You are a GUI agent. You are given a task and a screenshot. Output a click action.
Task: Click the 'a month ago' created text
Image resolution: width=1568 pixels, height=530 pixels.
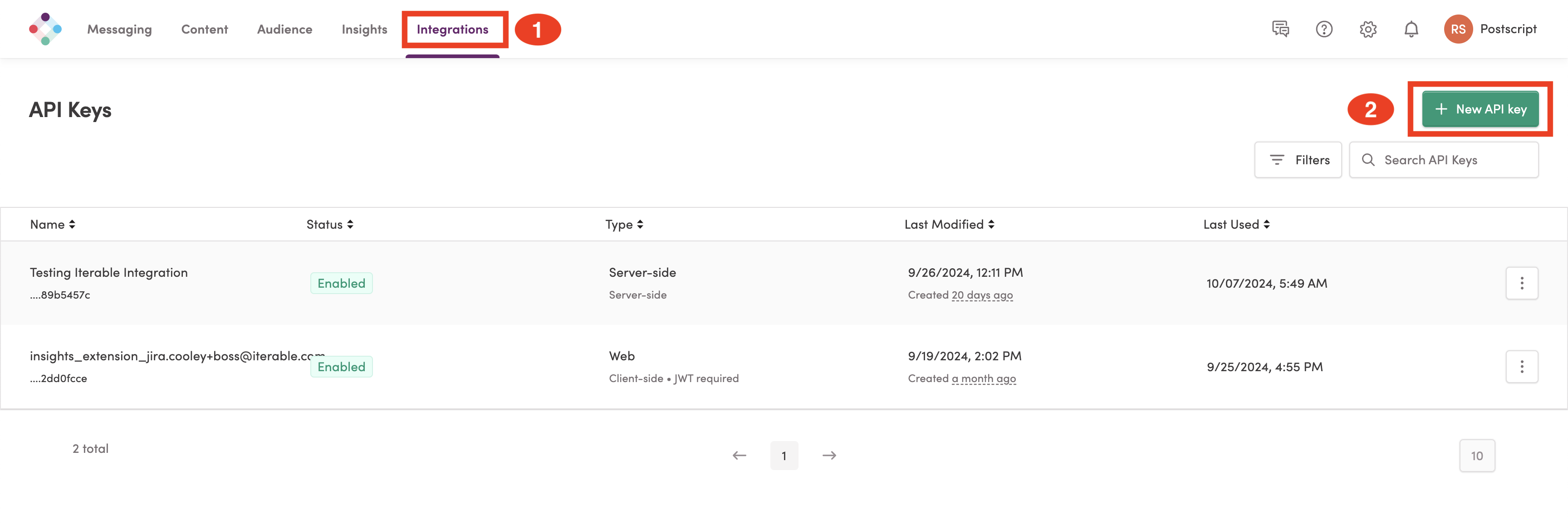click(984, 378)
